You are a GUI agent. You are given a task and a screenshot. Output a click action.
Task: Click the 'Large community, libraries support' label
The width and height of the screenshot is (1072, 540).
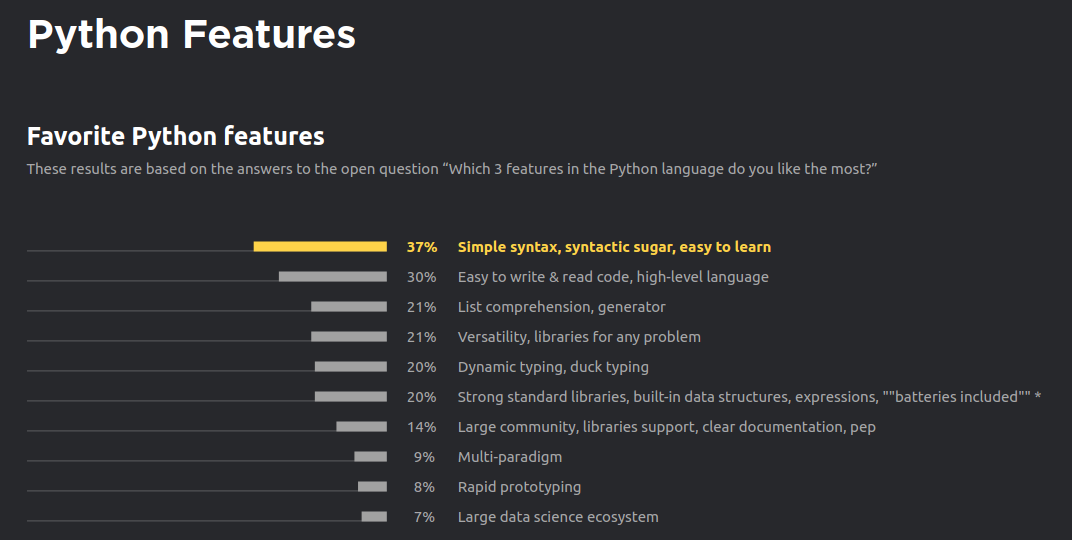667,427
